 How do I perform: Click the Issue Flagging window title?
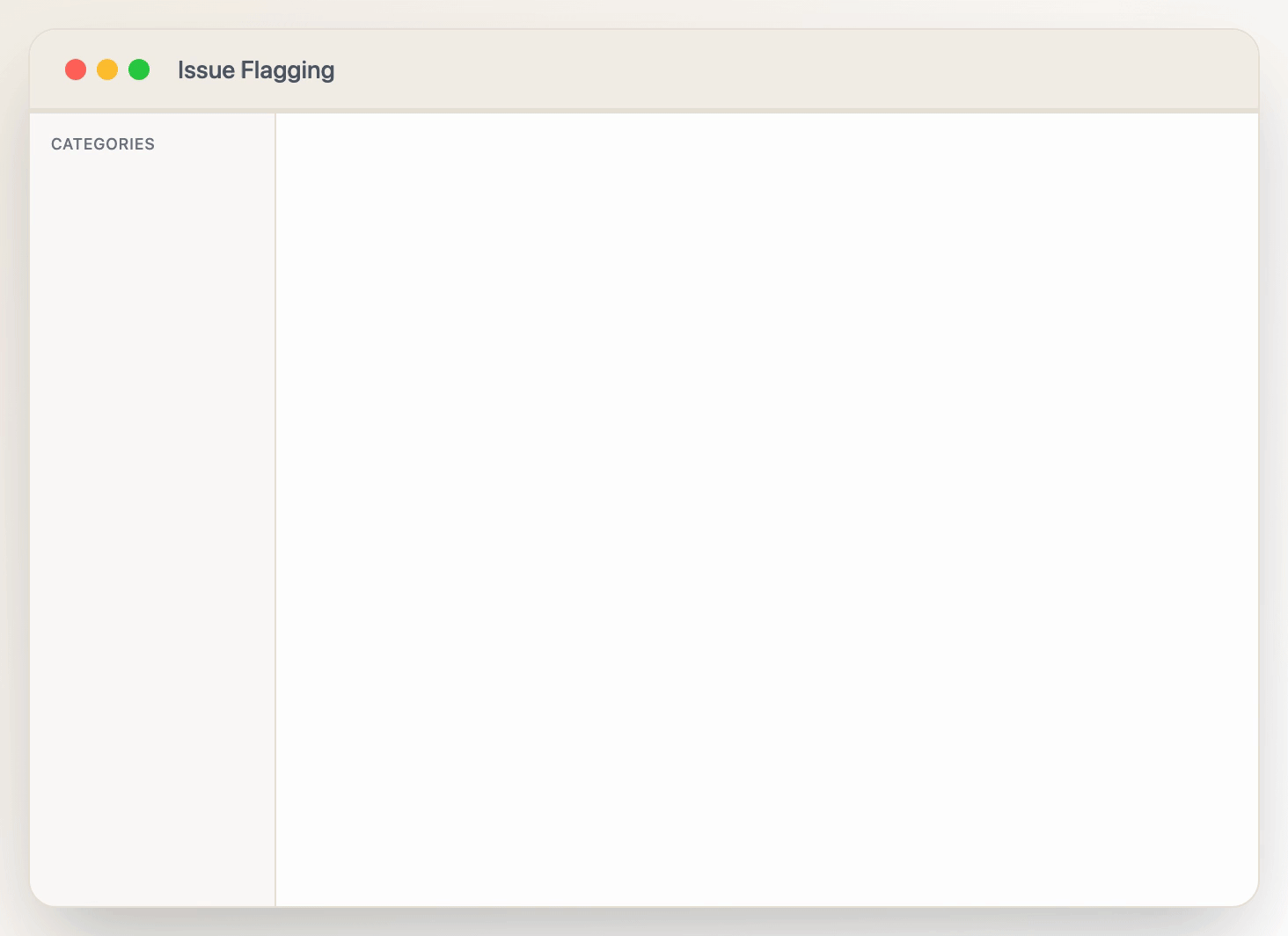click(256, 70)
